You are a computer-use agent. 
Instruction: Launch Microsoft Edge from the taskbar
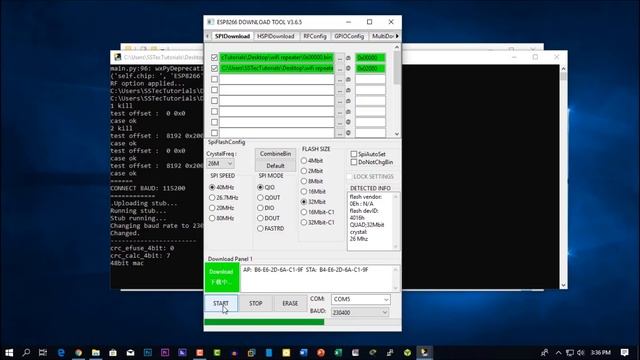pos(61,352)
